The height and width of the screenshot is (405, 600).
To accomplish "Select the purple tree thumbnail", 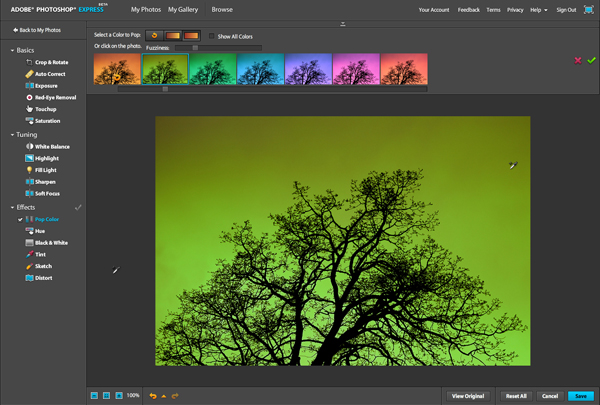I will click(x=308, y=69).
